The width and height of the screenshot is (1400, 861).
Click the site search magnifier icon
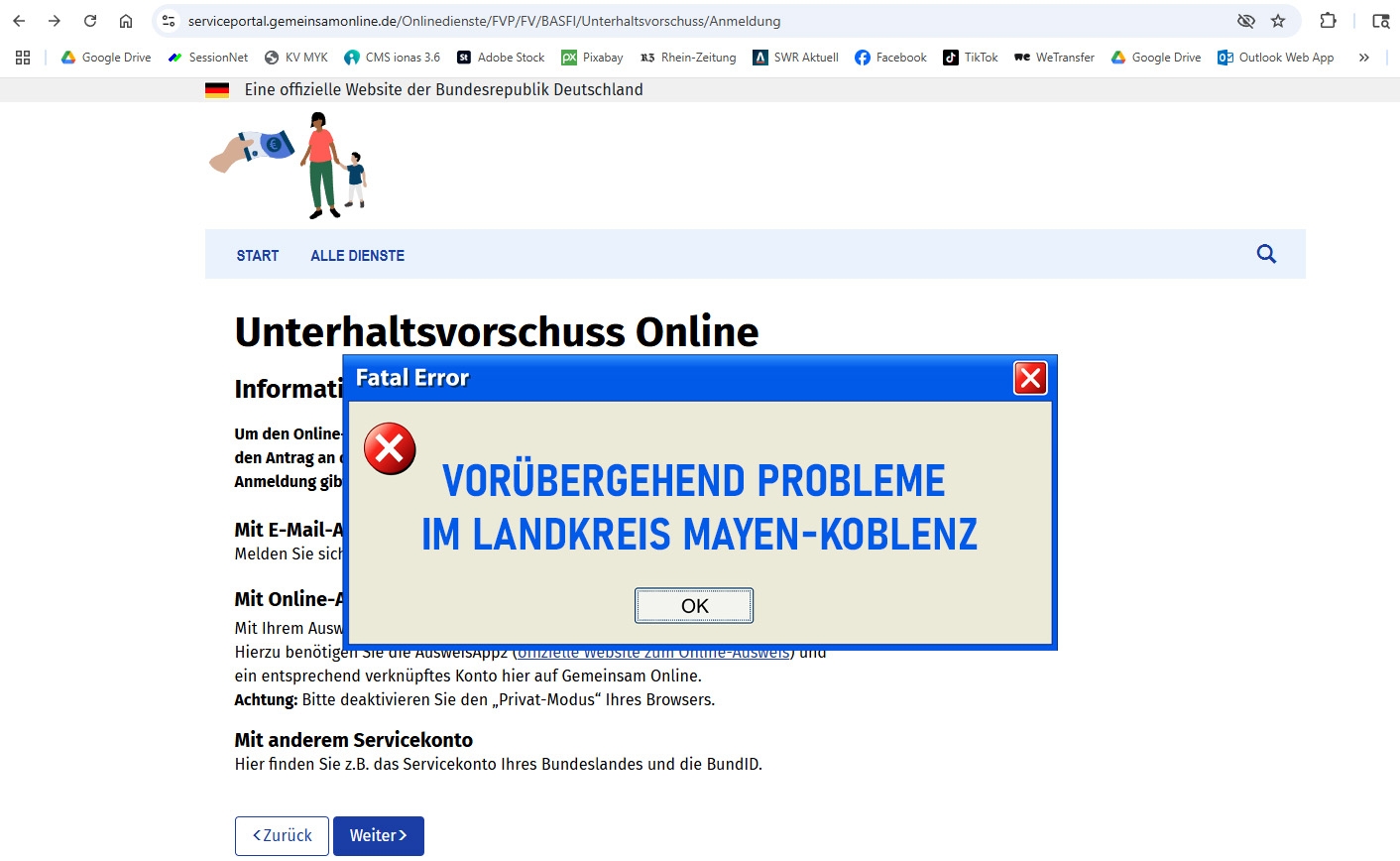pos(1266,254)
